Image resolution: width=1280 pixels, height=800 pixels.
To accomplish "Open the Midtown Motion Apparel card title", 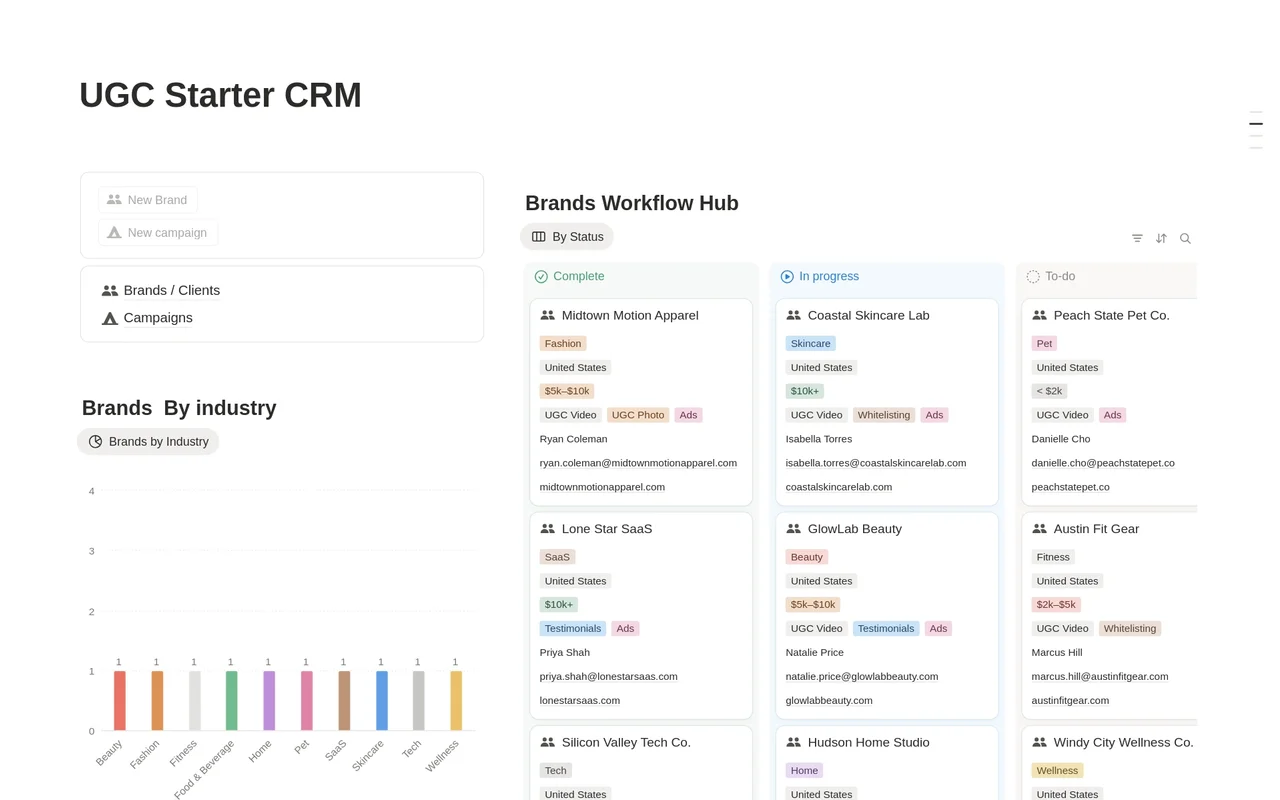I will pos(630,315).
